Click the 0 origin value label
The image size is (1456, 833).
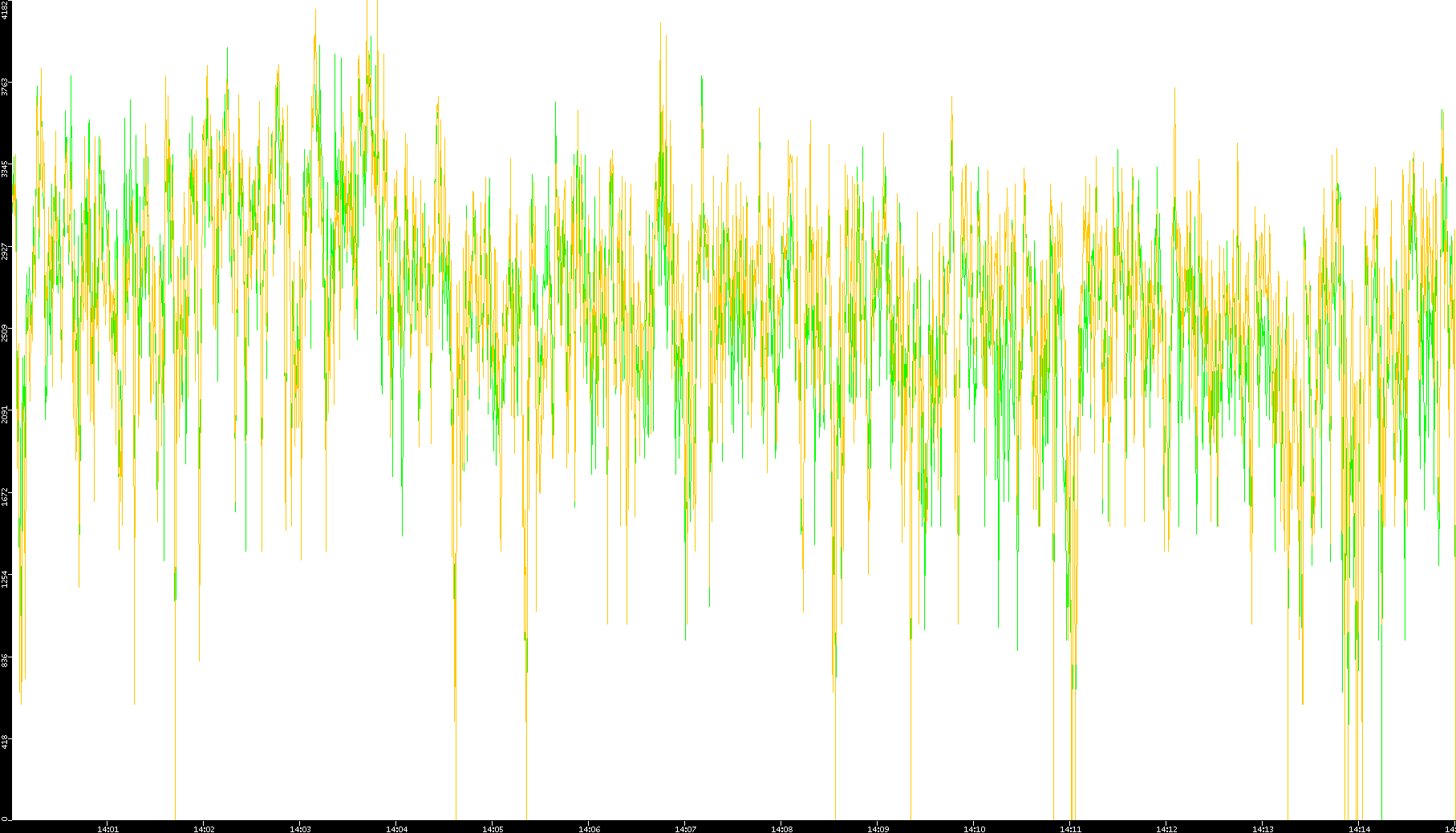[5, 819]
